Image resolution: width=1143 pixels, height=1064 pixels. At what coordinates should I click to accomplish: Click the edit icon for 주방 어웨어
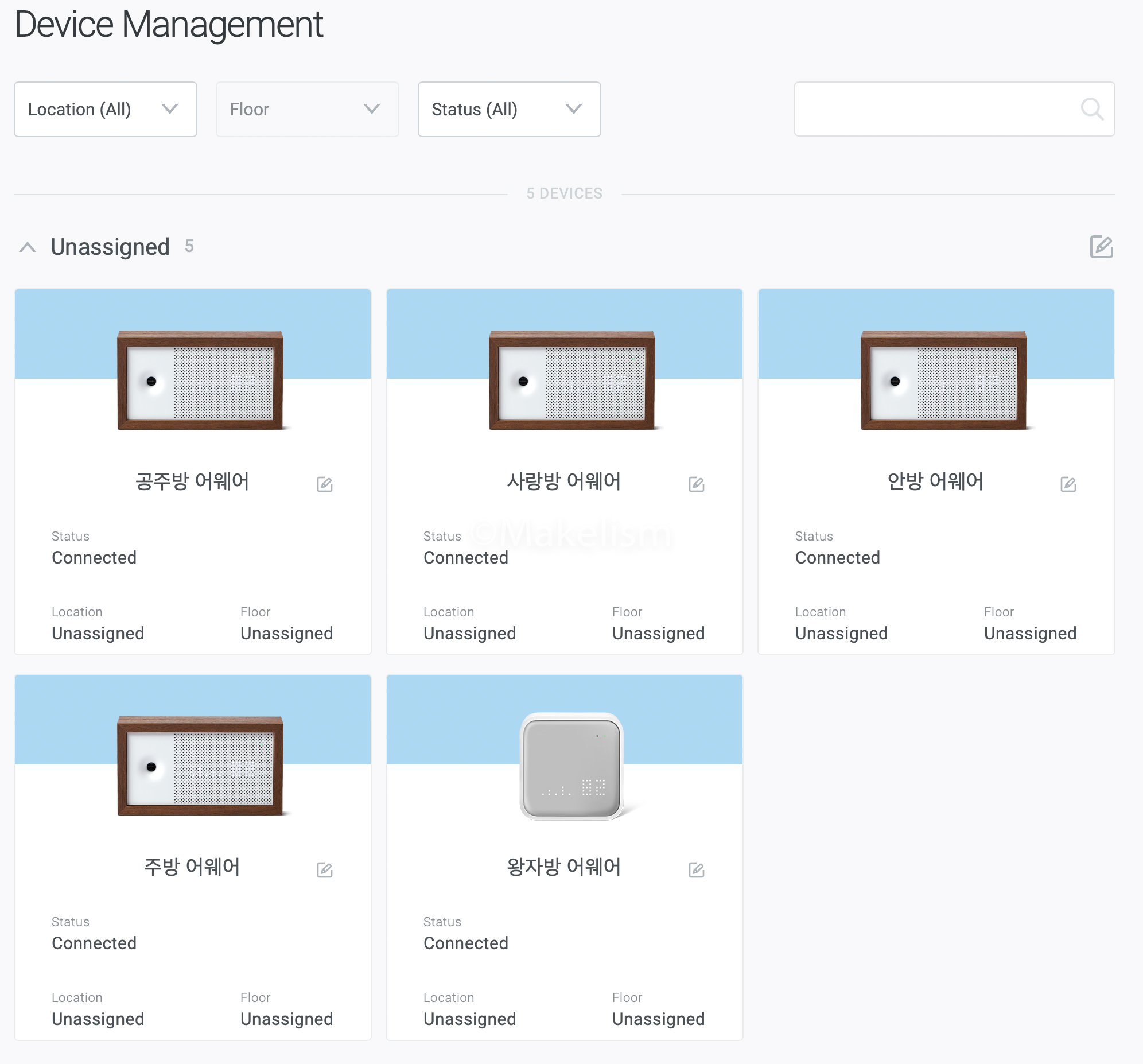click(x=324, y=869)
